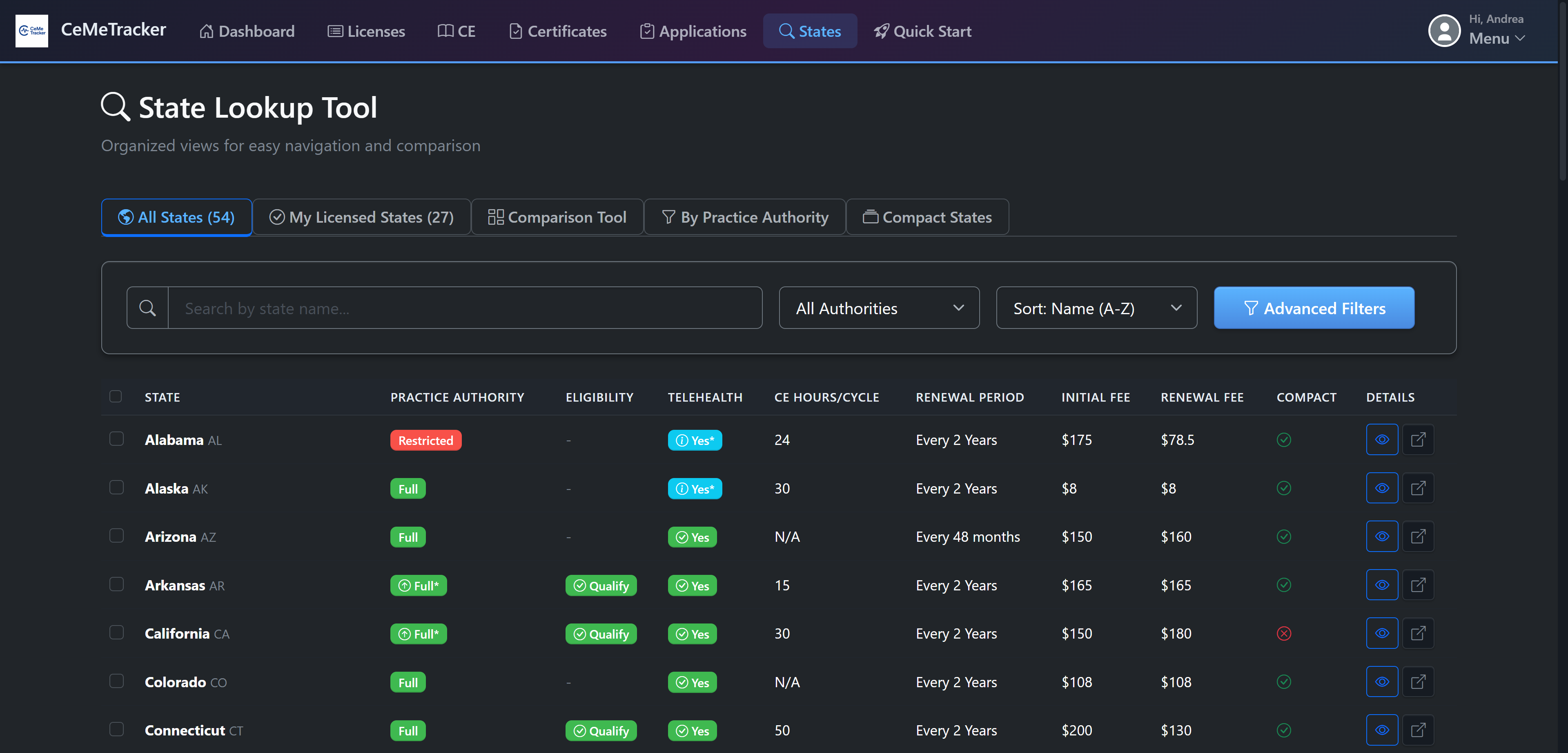Open Alaska in external link view
Screen dimensions: 1568x753
point(1419,488)
